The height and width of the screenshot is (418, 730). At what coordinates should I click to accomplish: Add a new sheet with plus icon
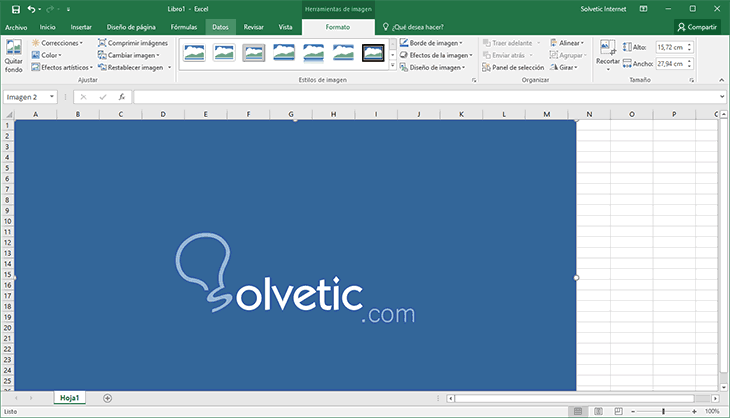click(x=108, y=398)
